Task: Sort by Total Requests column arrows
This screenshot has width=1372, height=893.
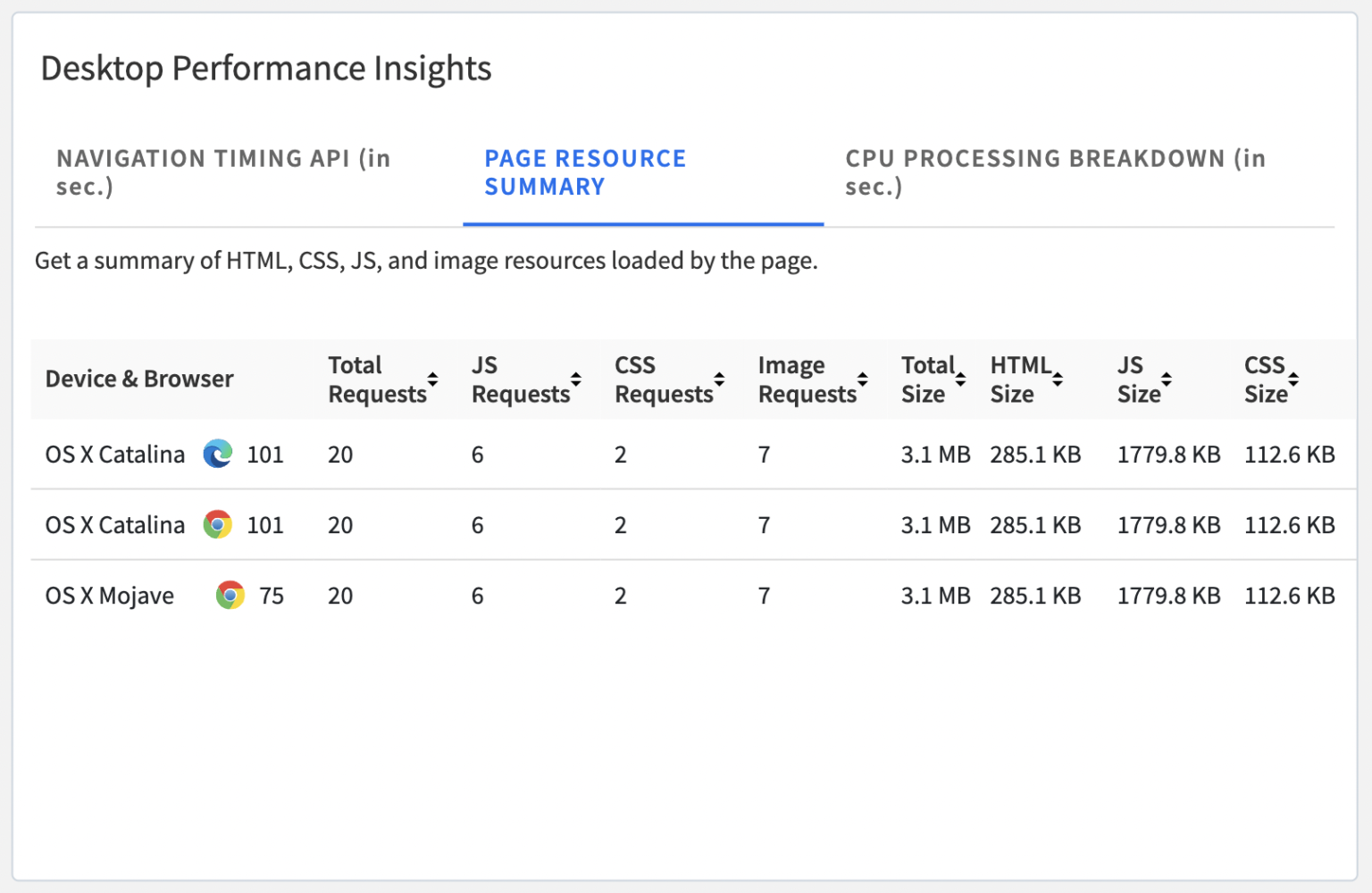Action: [433, 380]
